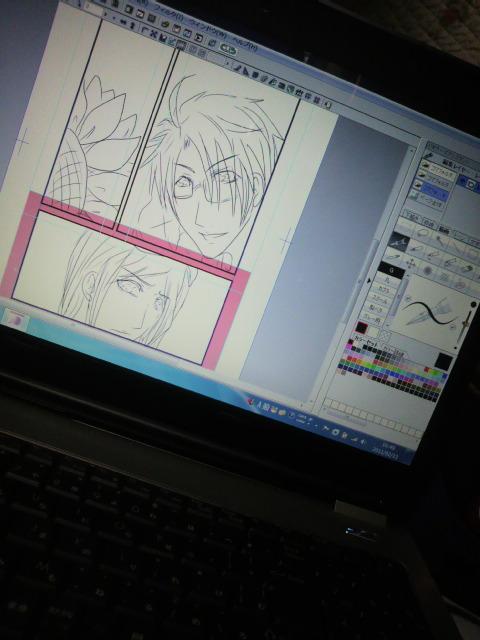Image resolution: width=480 pixels, height=640 pixels.
Task: Select the bottom layer in layer list
Action: pyautogui.click(x=427, y=201)
